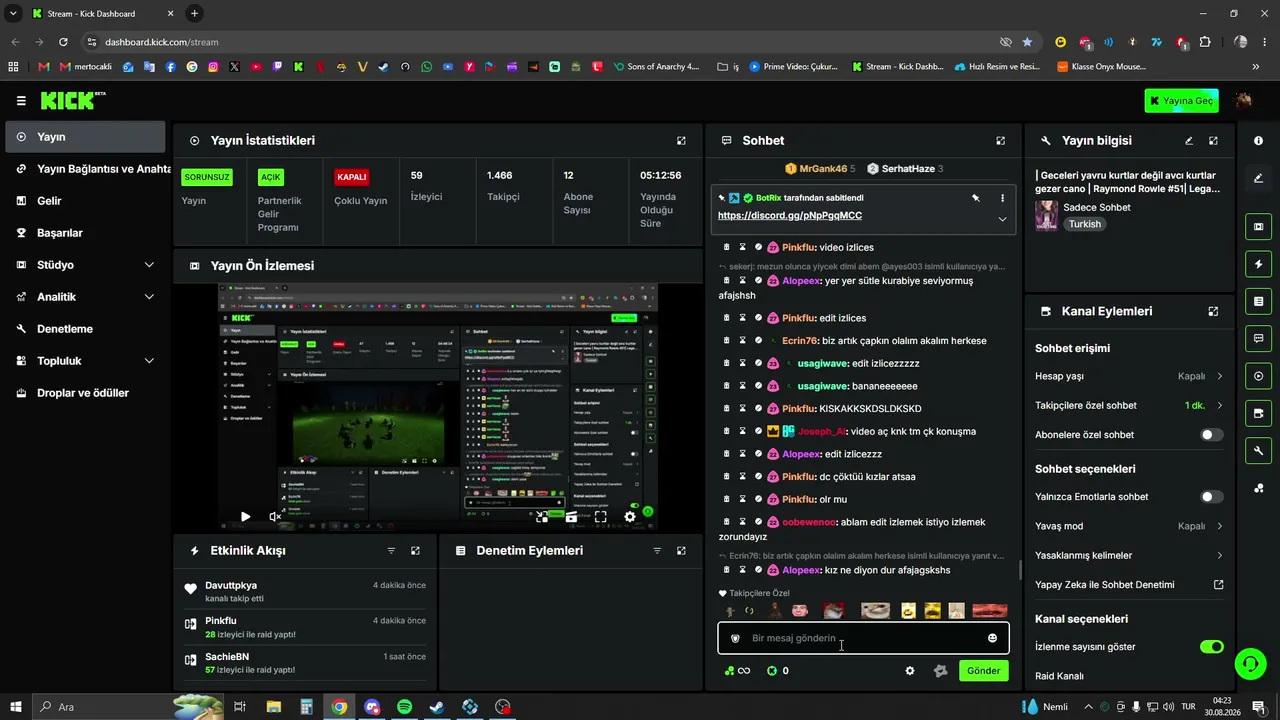
Task: Click the wrench icon in right rail
Action: click(1258, 451)
